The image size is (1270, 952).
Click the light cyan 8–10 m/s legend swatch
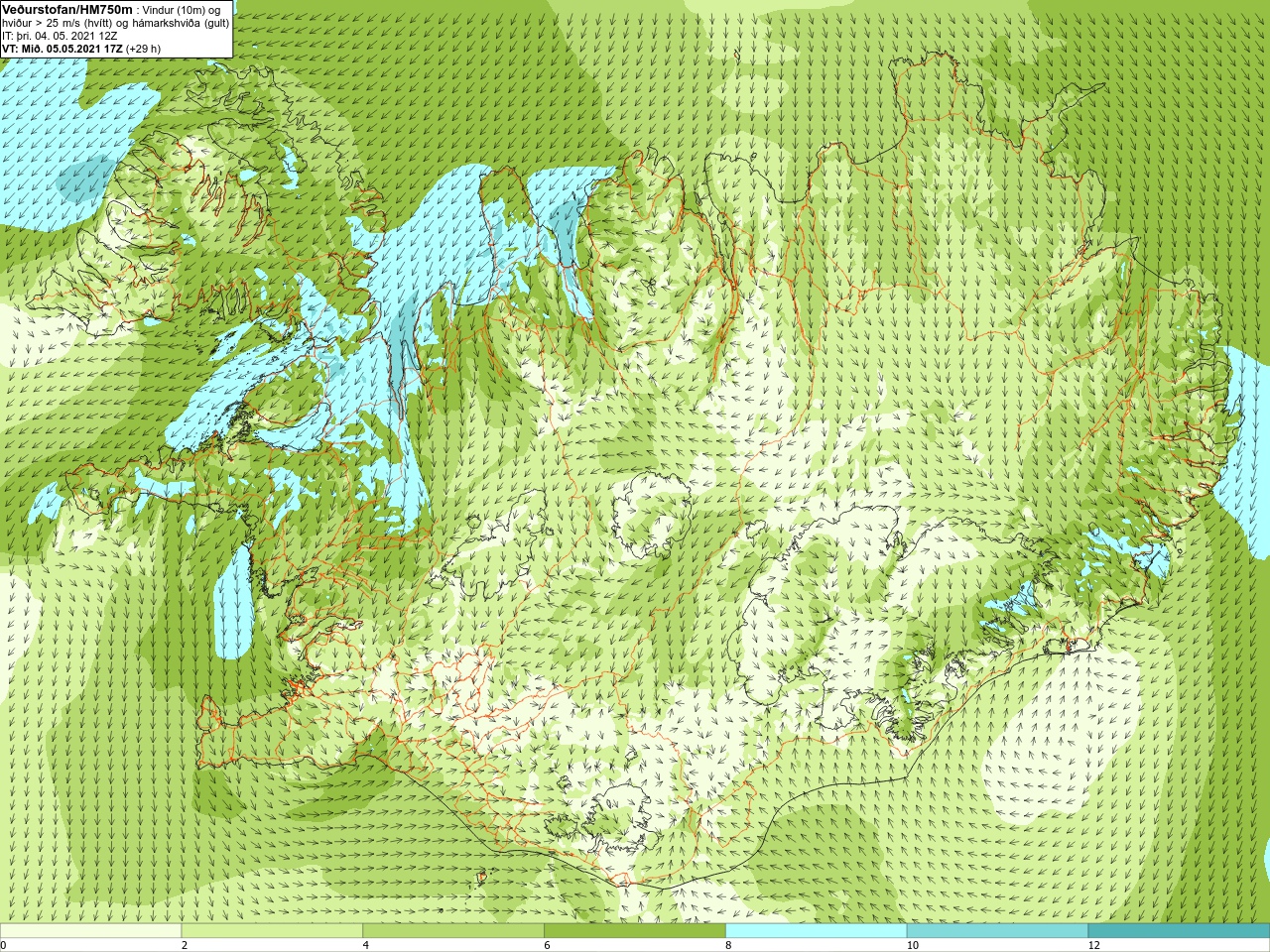click(817, 931)
